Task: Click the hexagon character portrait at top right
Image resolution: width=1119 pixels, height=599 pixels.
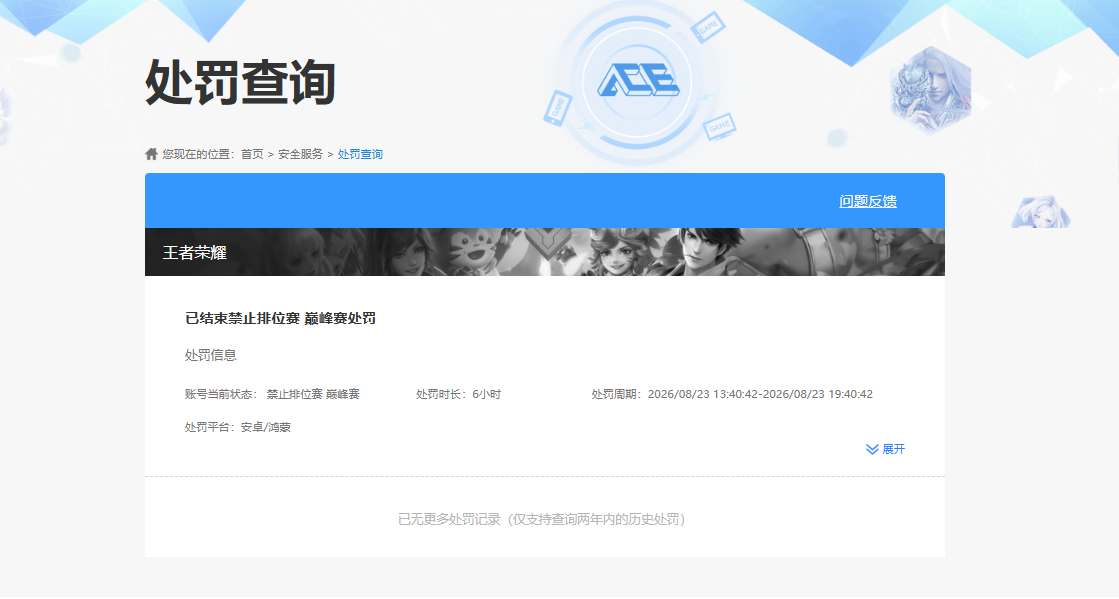Action: 931,89
